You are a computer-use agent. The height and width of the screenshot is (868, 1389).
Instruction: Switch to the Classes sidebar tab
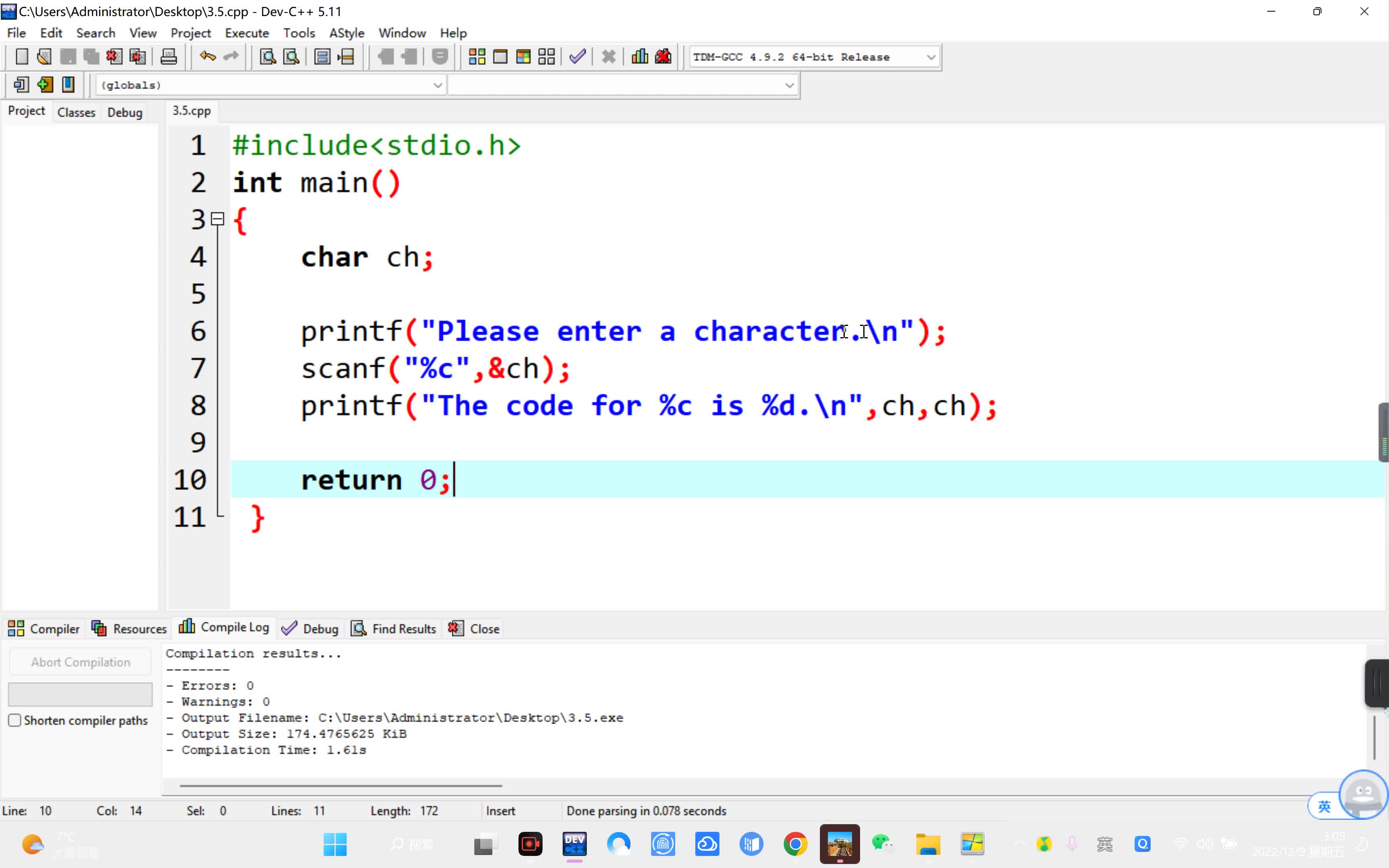point(76,112)
